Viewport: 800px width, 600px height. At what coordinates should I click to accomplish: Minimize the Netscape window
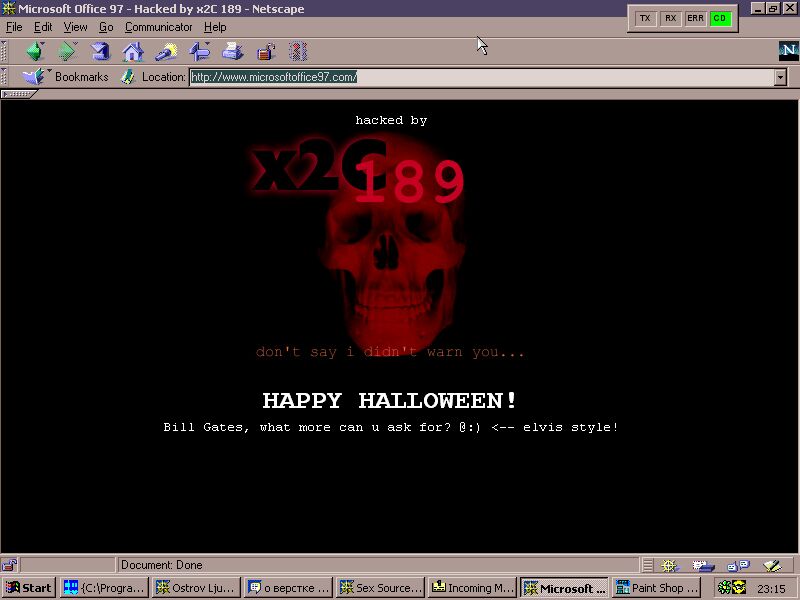pyautogui.click(x=759, y=8)
